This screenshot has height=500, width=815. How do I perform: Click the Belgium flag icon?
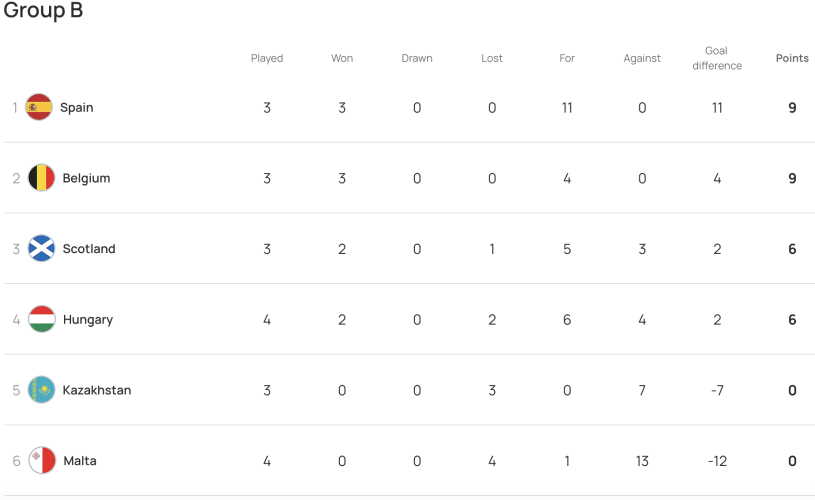[42, 178]
